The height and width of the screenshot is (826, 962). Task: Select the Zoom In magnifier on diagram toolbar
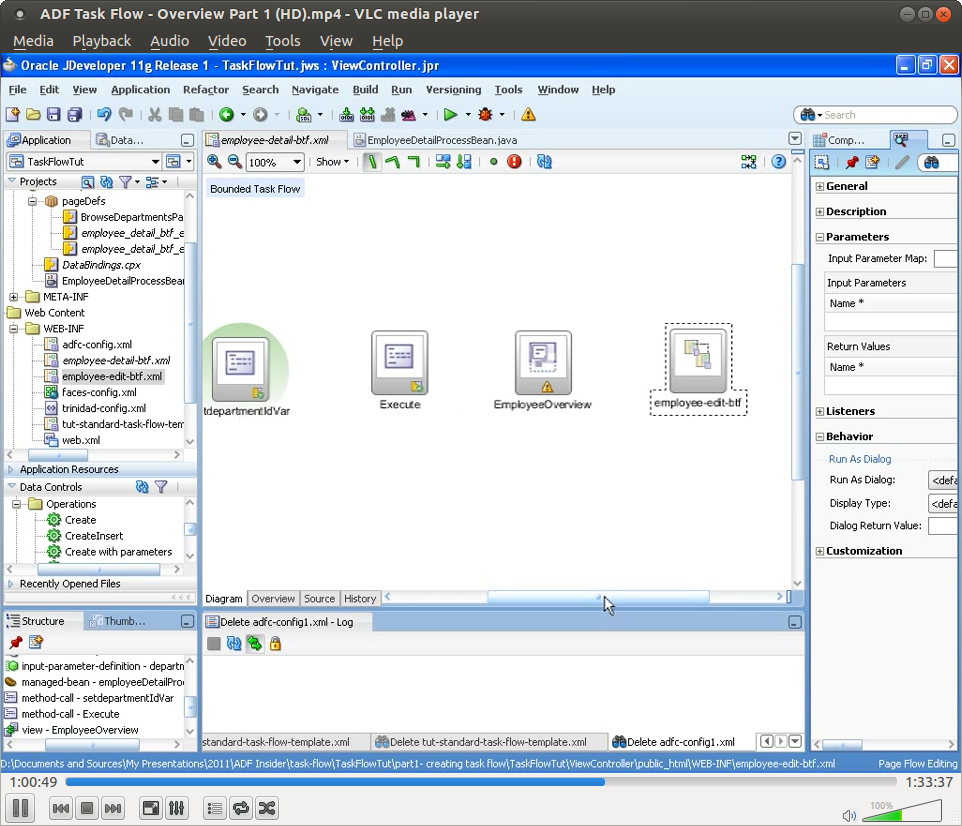(215, 161)
